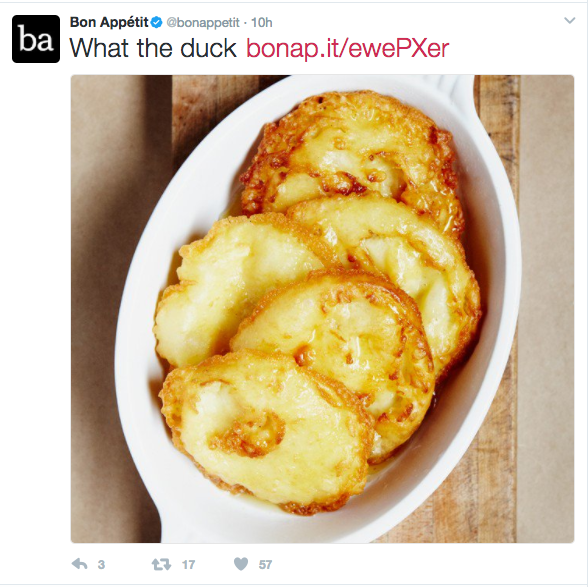The height and width of the screenshot is (587, 588).
Task: Like the tweet with heart icon
Action: [241, 564]
